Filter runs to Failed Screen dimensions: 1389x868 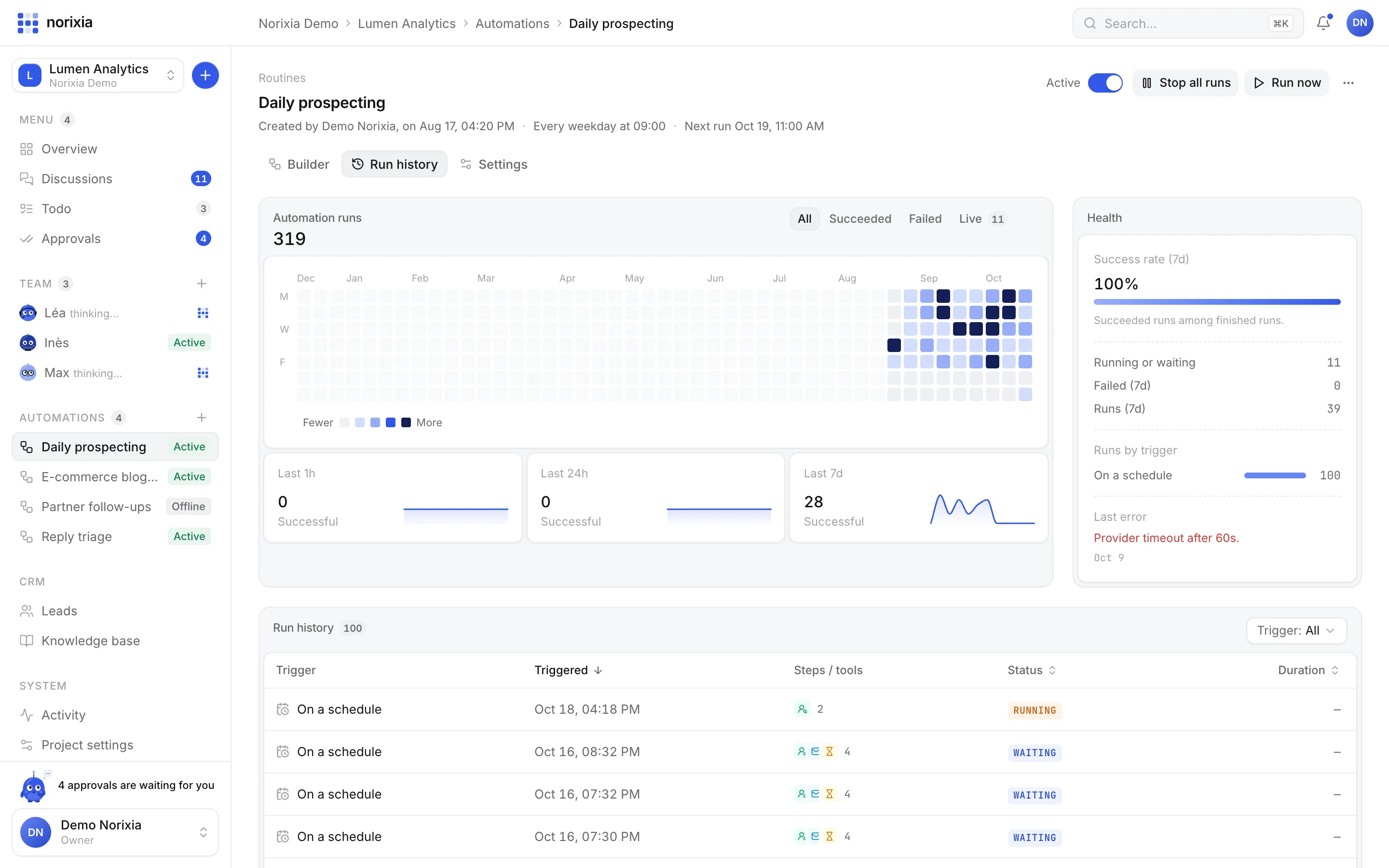[925, 219]
